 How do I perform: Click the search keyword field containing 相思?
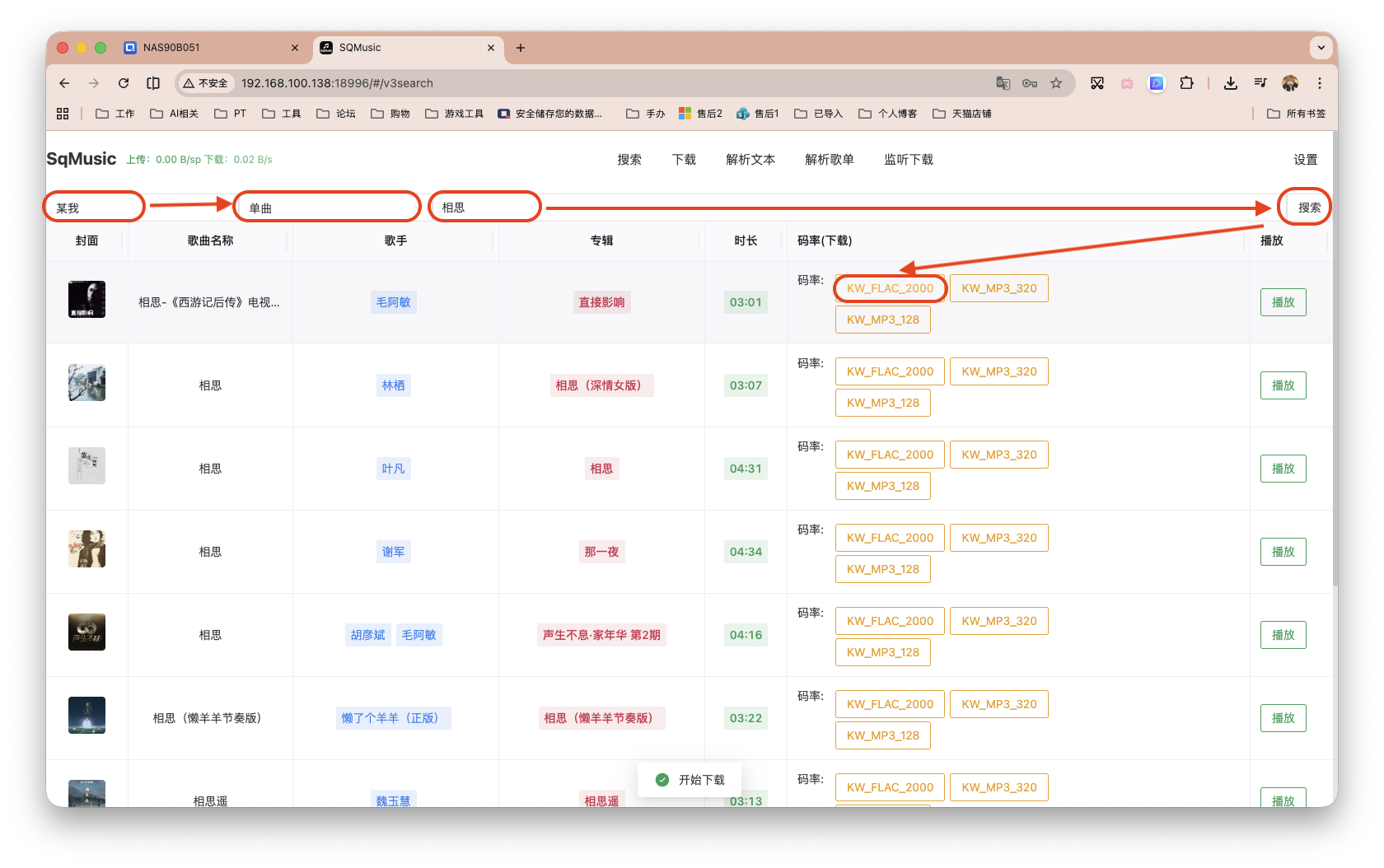coord(485,208)
